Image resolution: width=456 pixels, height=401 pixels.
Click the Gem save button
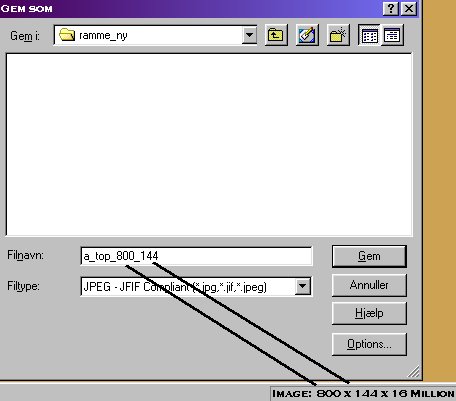coord(369,256)
